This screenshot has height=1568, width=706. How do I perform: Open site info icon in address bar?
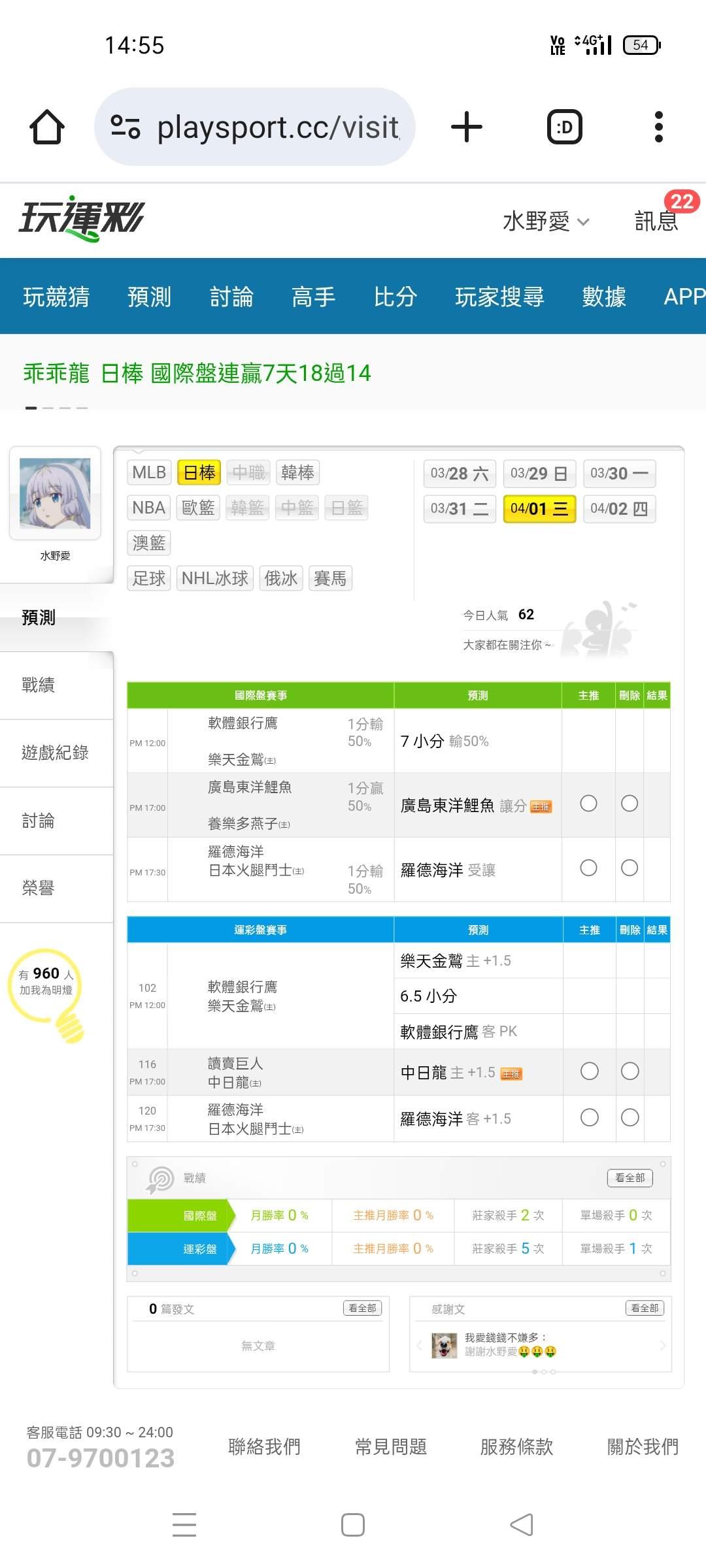click(x=126, y=127)
